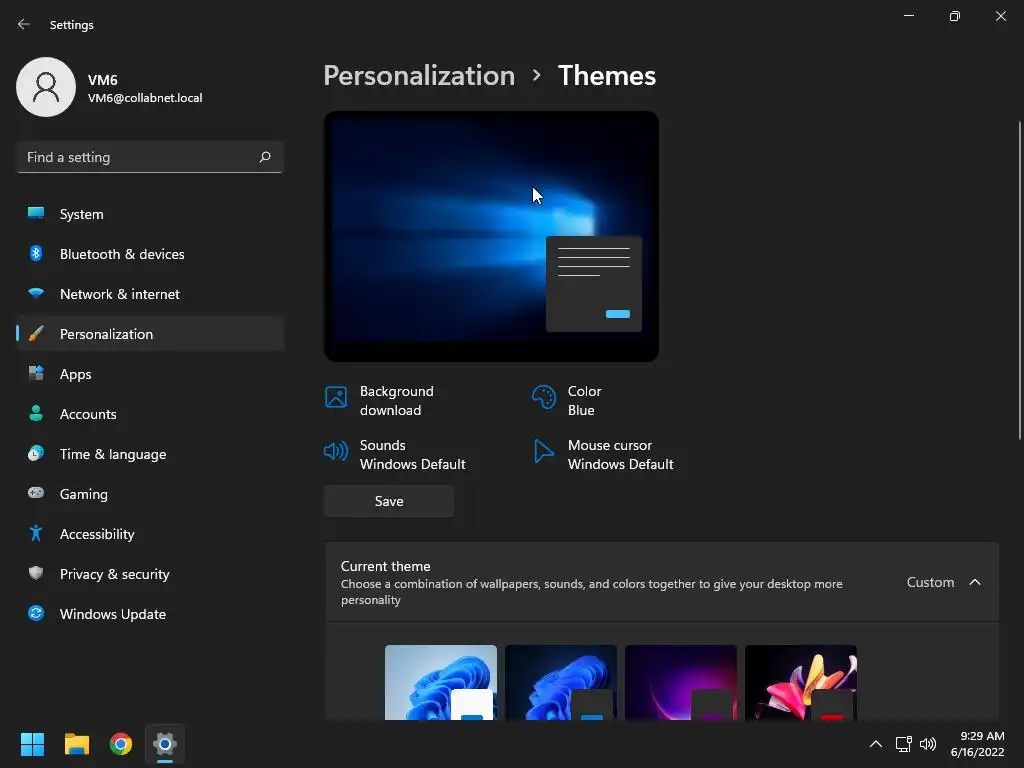Select the Personalization category label
Image resolution: width=1024 pixels, height=768 pixels.
tap(106, 334)
